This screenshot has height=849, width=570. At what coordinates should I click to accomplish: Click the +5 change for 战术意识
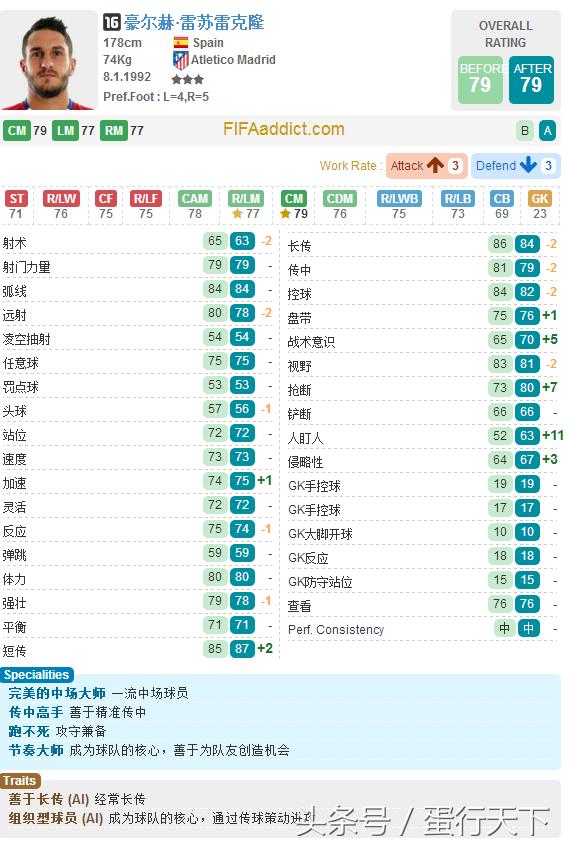coord(549,339)
